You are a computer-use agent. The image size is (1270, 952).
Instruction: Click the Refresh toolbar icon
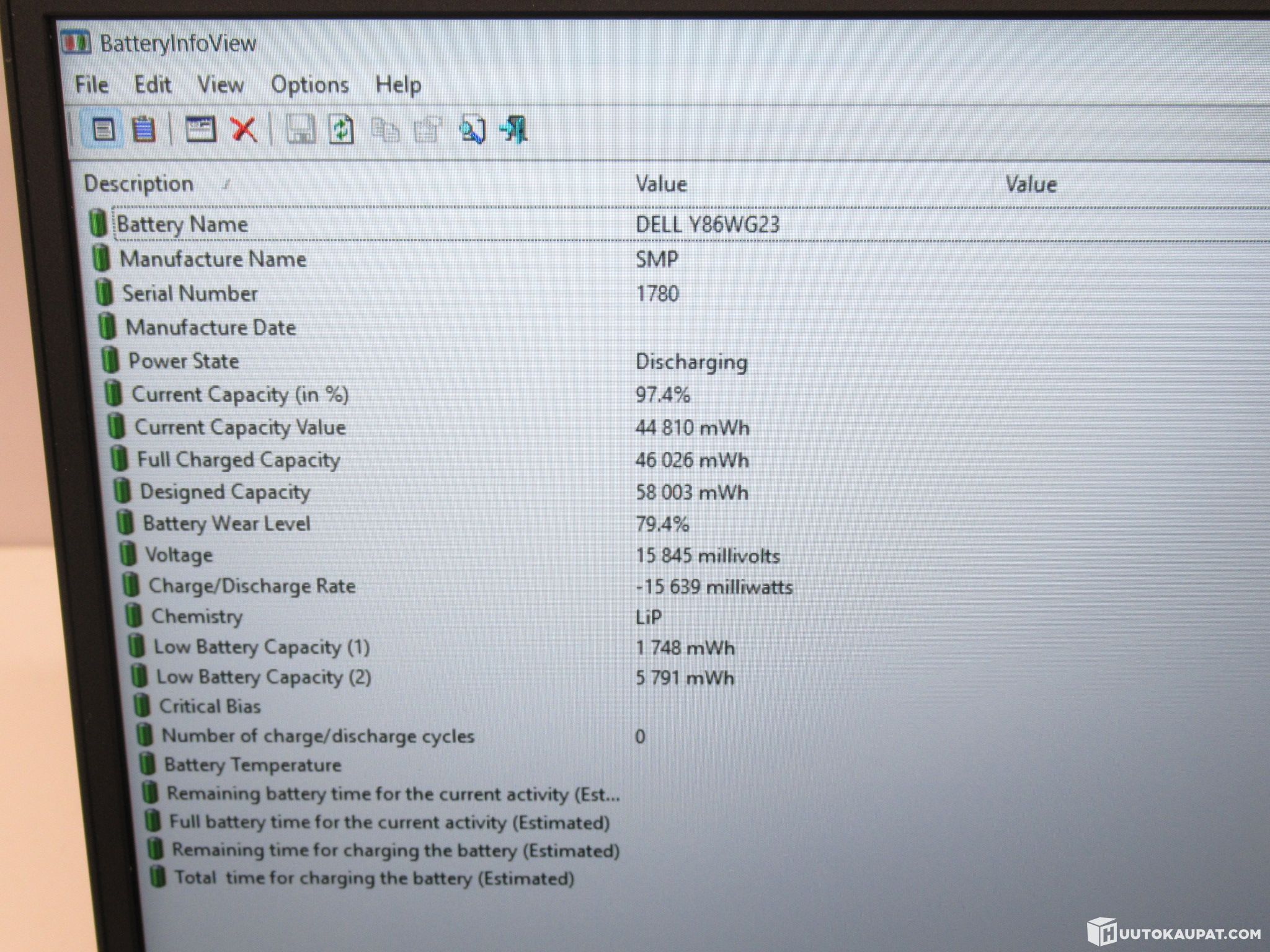pyautogui.click(x=341, y=130)
